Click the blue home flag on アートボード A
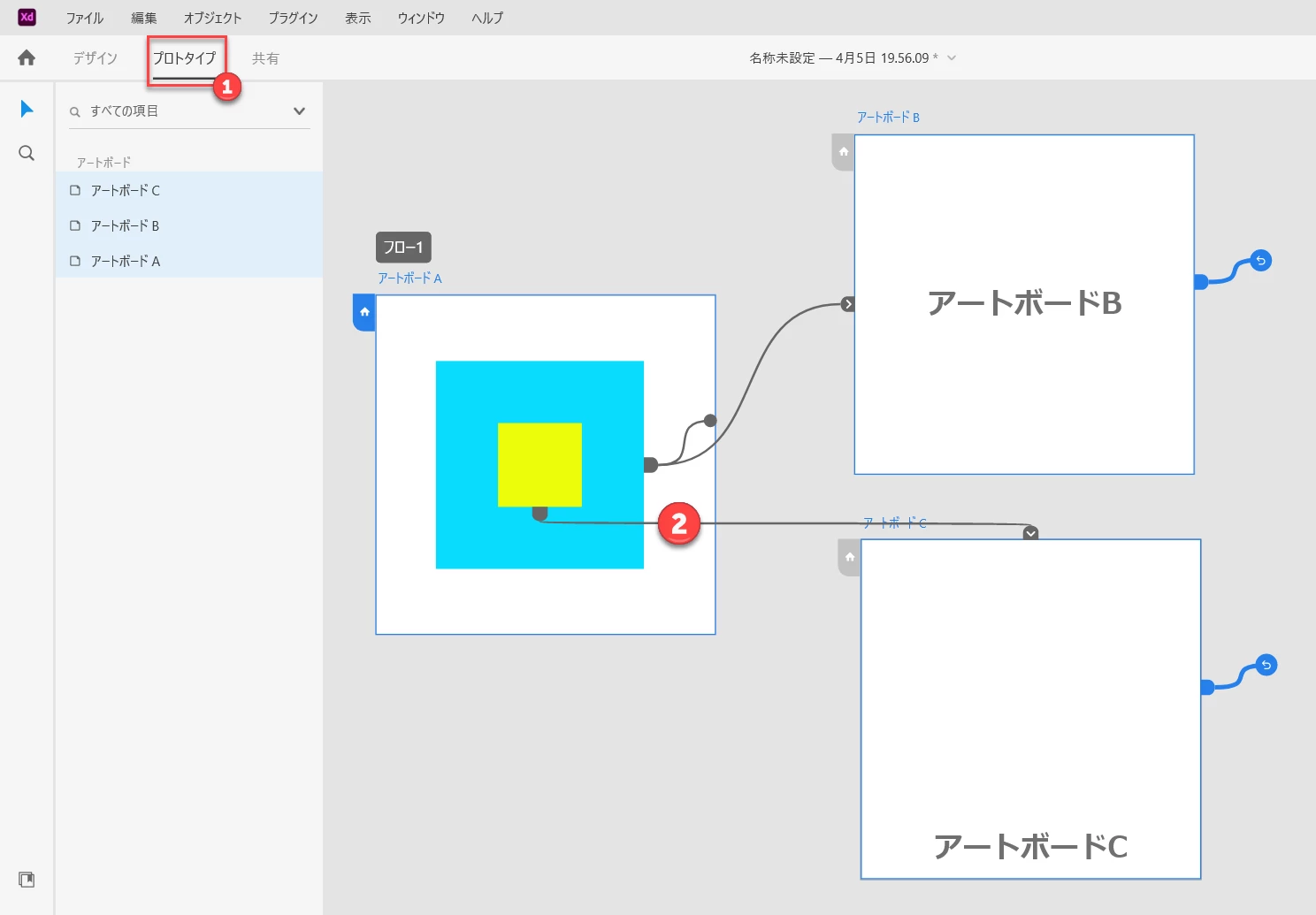 coord(364,313)
